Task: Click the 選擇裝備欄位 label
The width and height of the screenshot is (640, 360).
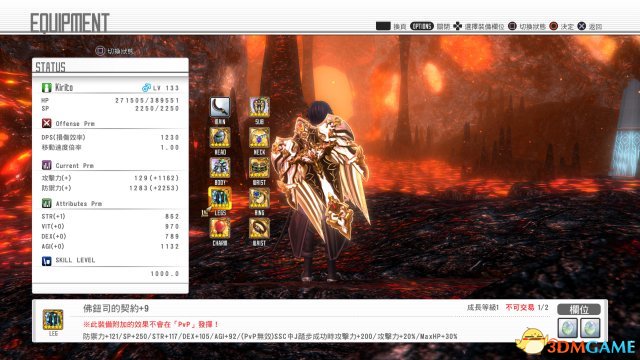Action: (x=484, y=27)
